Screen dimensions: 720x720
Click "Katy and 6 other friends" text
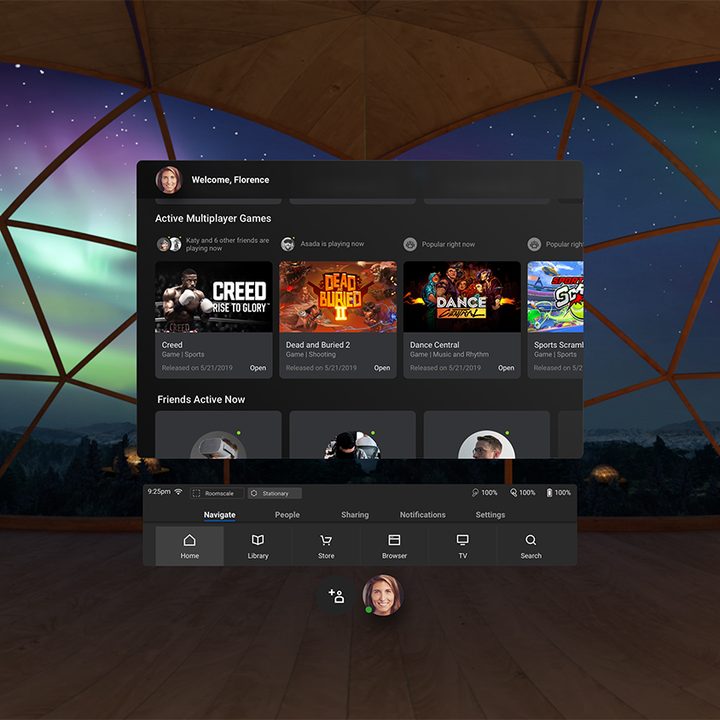coord(227,244)
